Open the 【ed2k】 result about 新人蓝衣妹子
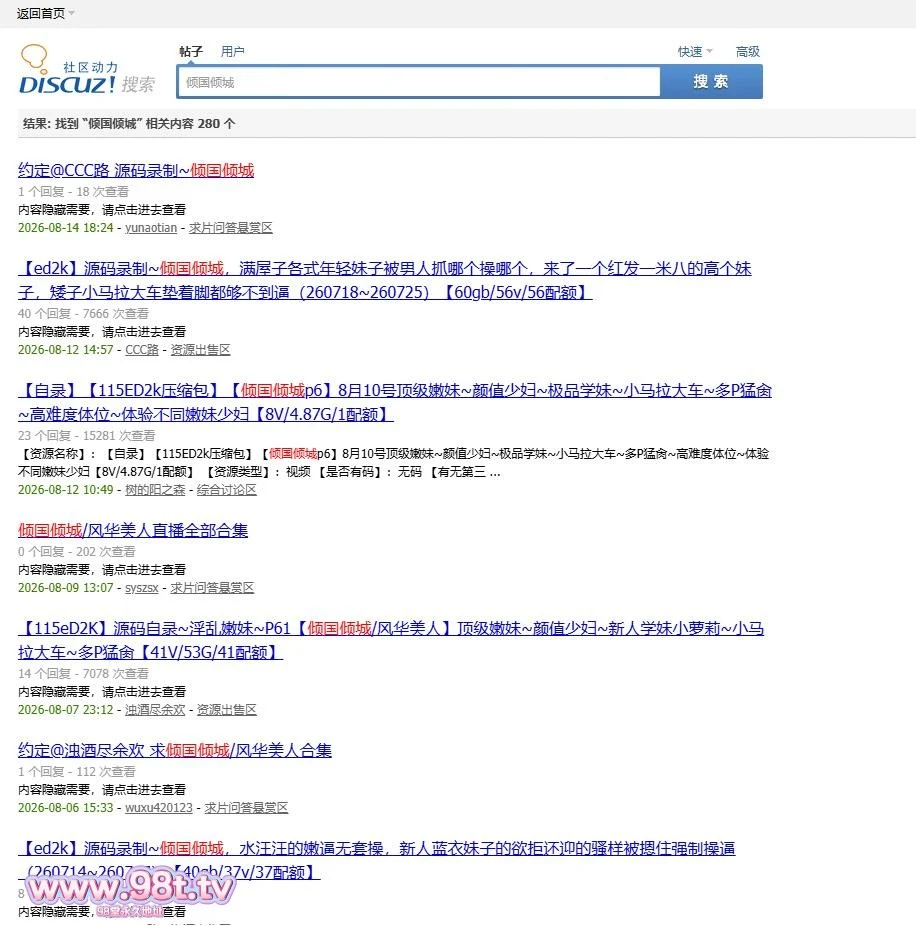 point(376,860)
